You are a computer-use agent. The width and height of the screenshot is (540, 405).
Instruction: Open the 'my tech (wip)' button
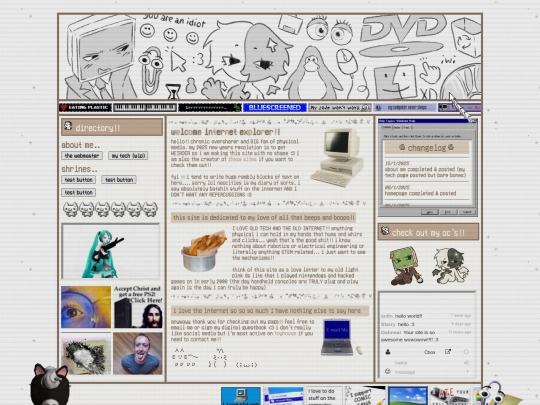coord(128,156)
